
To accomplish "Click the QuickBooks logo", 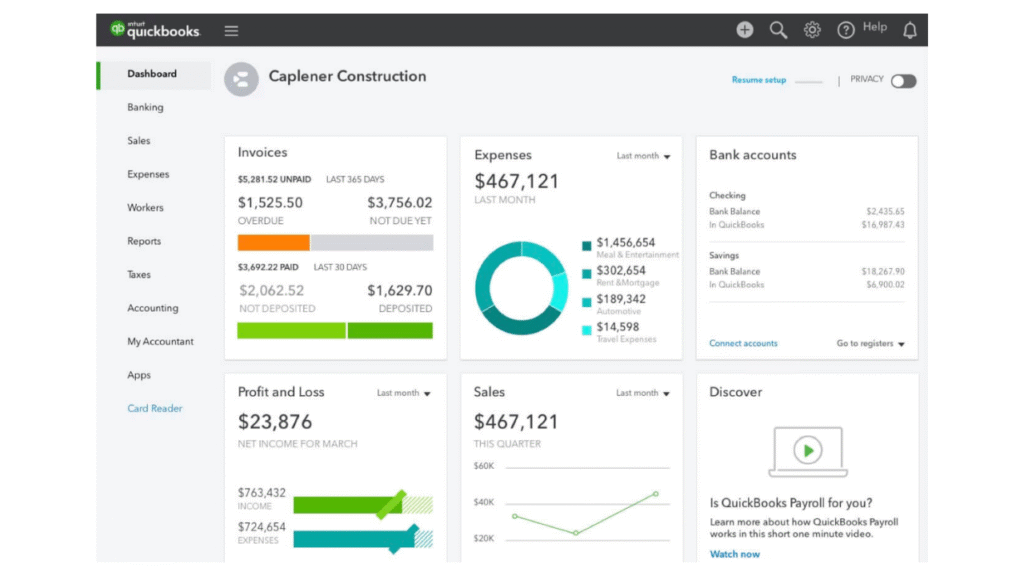I will click(155, 30).
